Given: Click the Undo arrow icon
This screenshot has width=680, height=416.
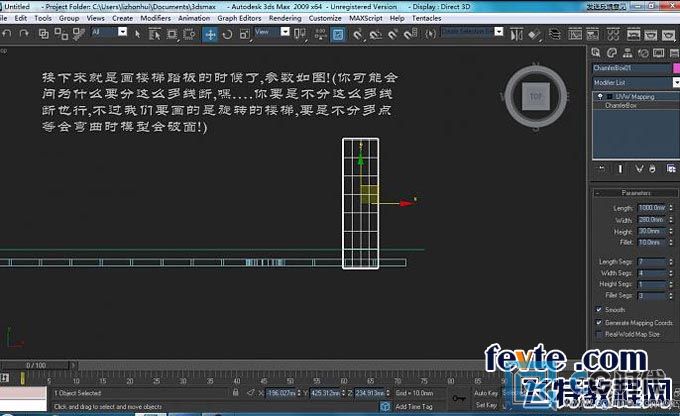Looking at the screenshot, I should click(7, 33).
